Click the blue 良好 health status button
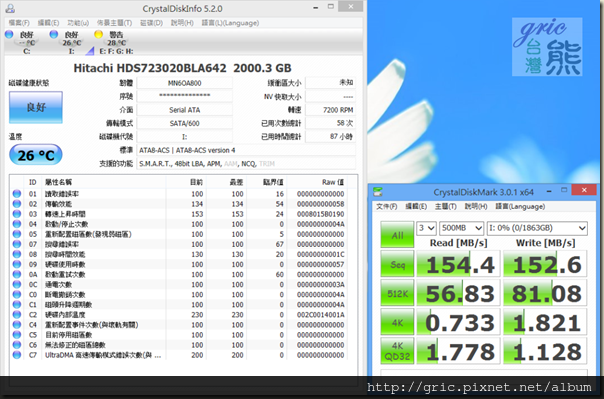This screenshot has width=604, height=399. [x=36, y=107]
